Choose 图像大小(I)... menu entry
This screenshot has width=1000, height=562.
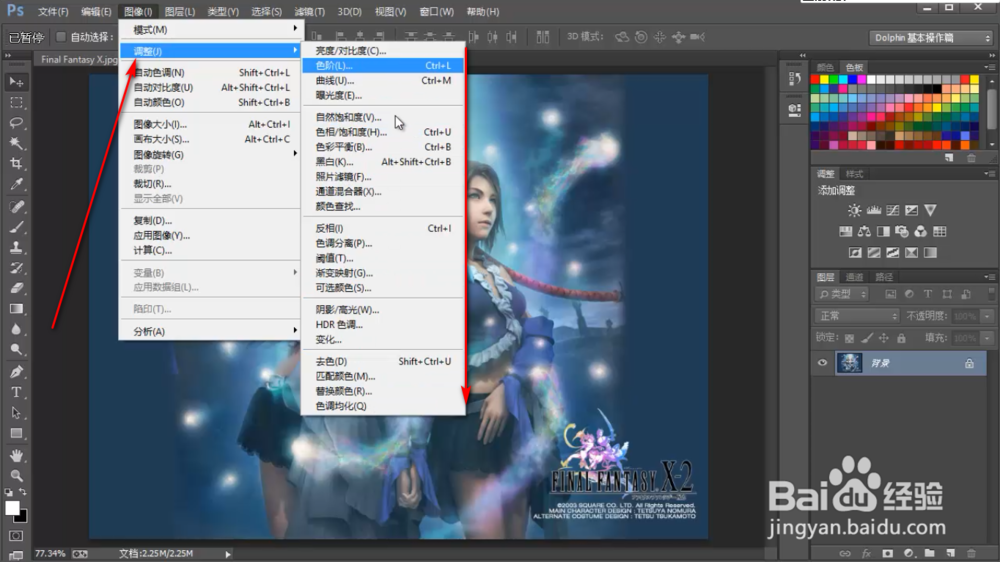point(209,124)
